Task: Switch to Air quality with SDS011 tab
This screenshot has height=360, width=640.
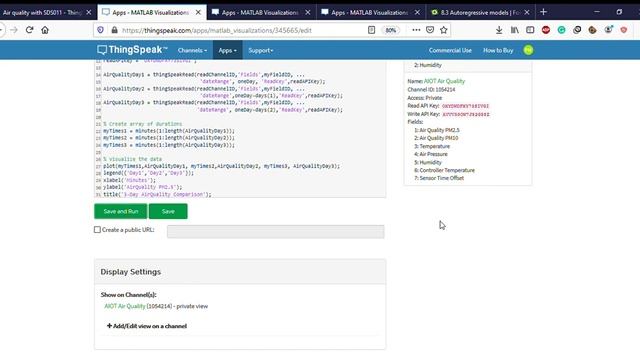Action: coord(42,12)
